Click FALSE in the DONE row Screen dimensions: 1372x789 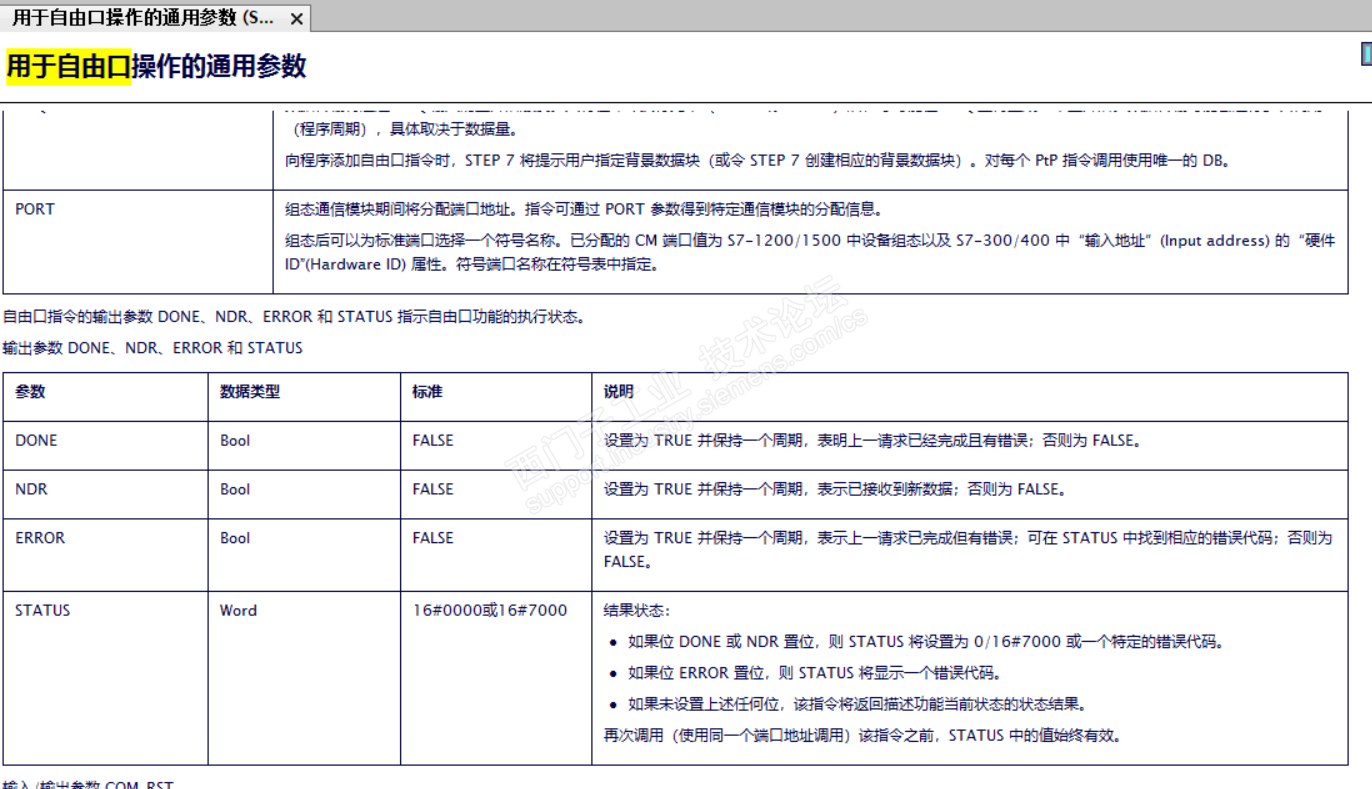tap(433, 440)
